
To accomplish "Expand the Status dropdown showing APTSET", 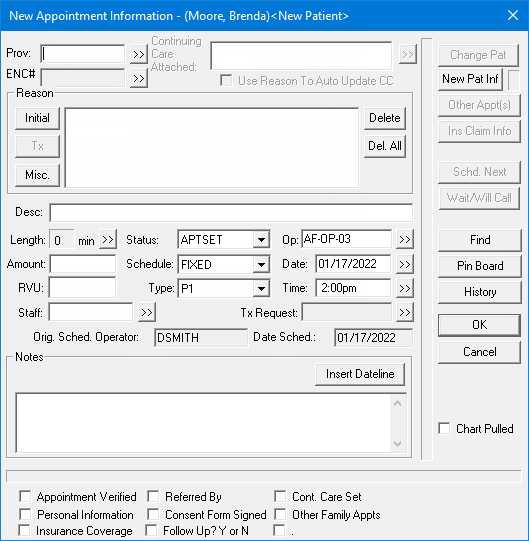I will (261, 239).
